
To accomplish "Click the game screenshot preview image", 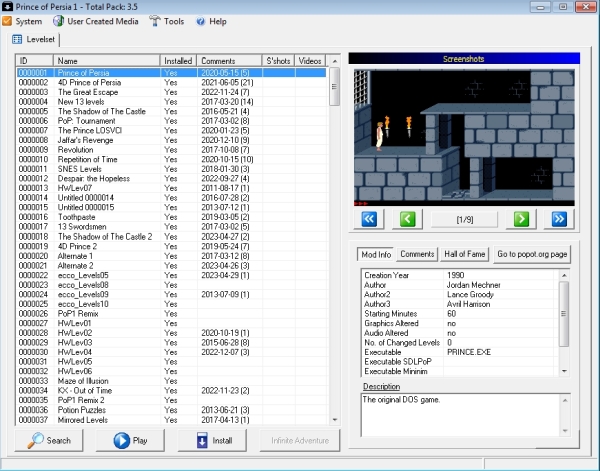I will (x=464, y=138).
